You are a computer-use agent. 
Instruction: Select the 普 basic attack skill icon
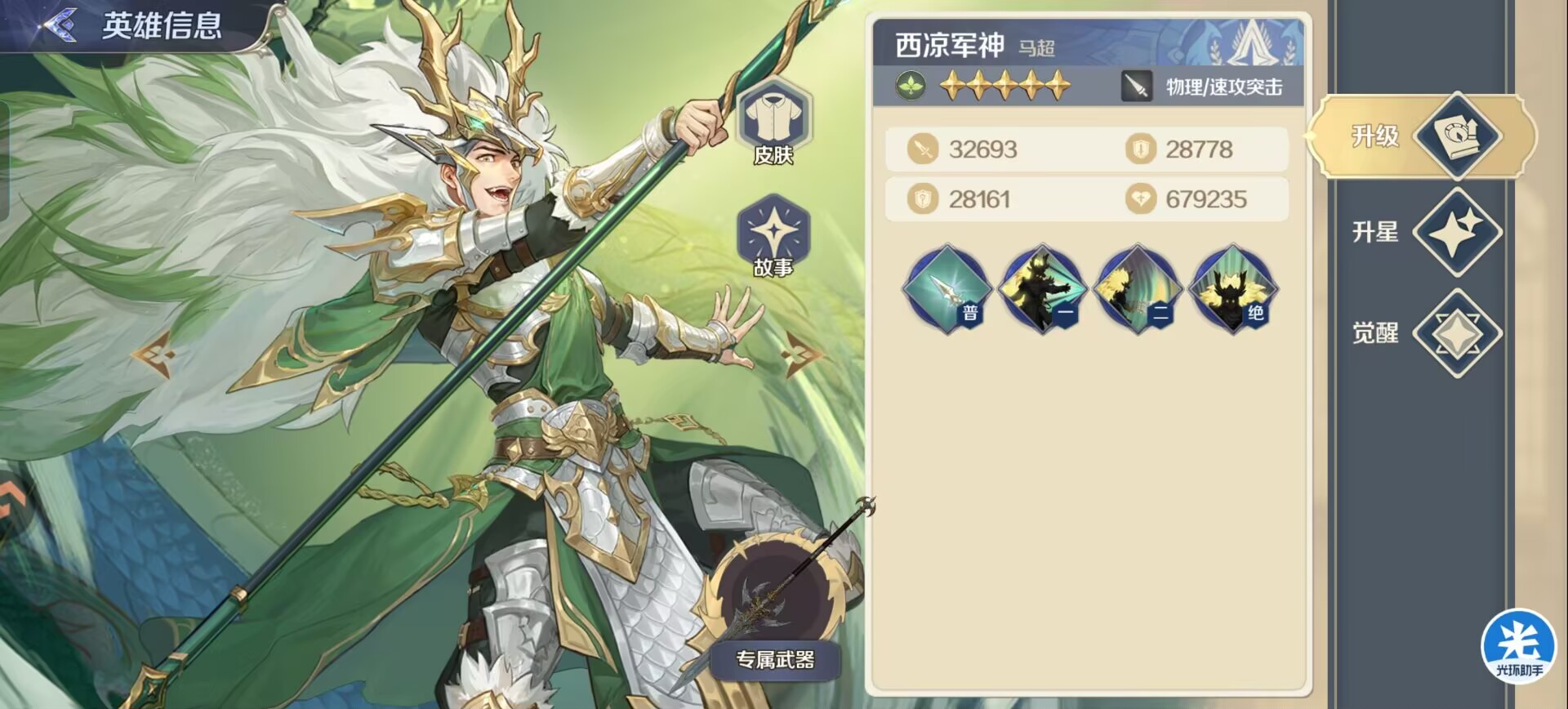[x=947, y=289]
